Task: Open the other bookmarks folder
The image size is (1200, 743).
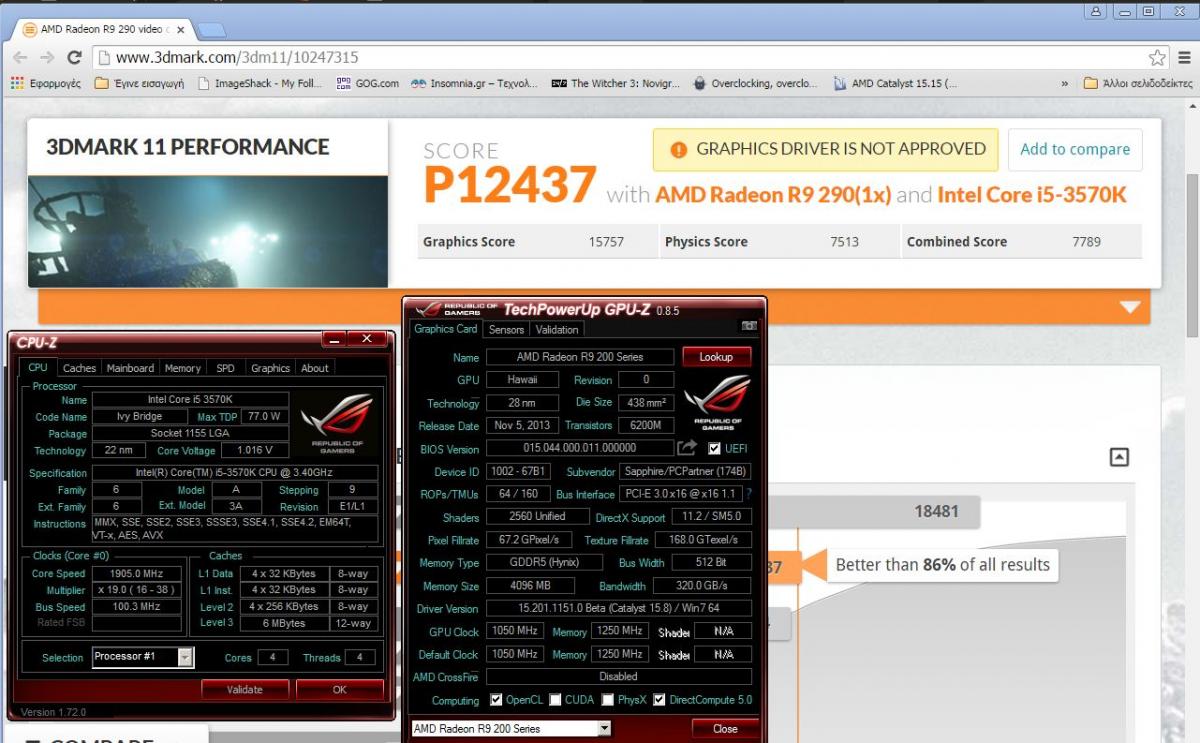Action: point(1138,84)
